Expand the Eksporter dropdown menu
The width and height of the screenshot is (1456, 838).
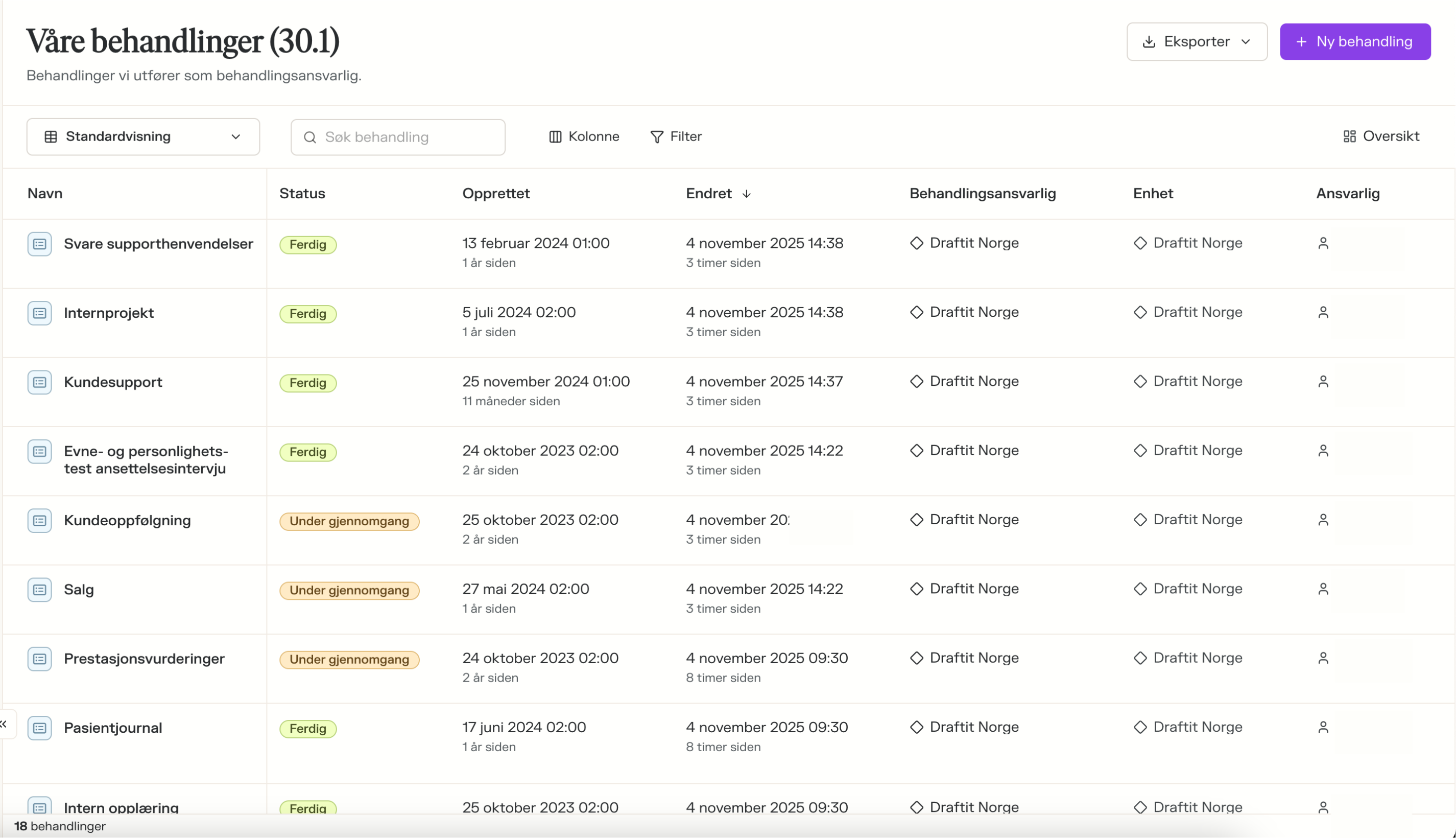[x=1196, y=42]
